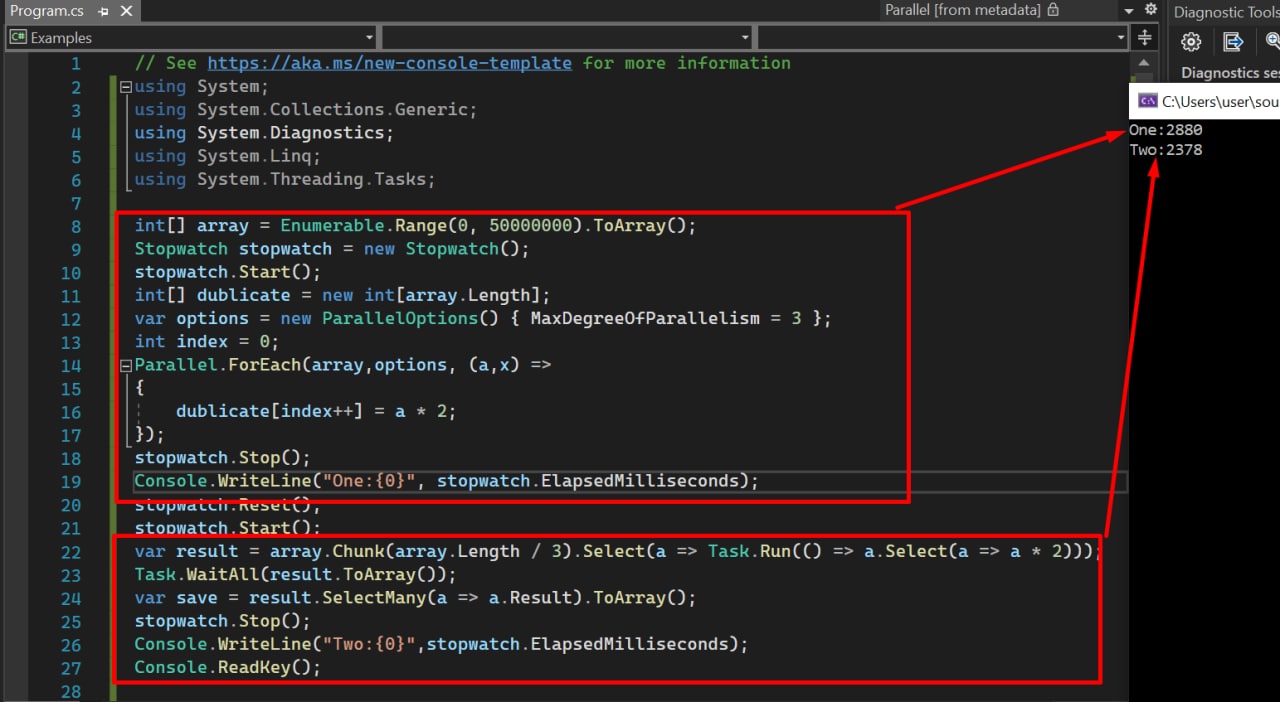Click 'ParallelOptions' in line 12
The width and height of the screenshot is (1280, 702).
400,319
